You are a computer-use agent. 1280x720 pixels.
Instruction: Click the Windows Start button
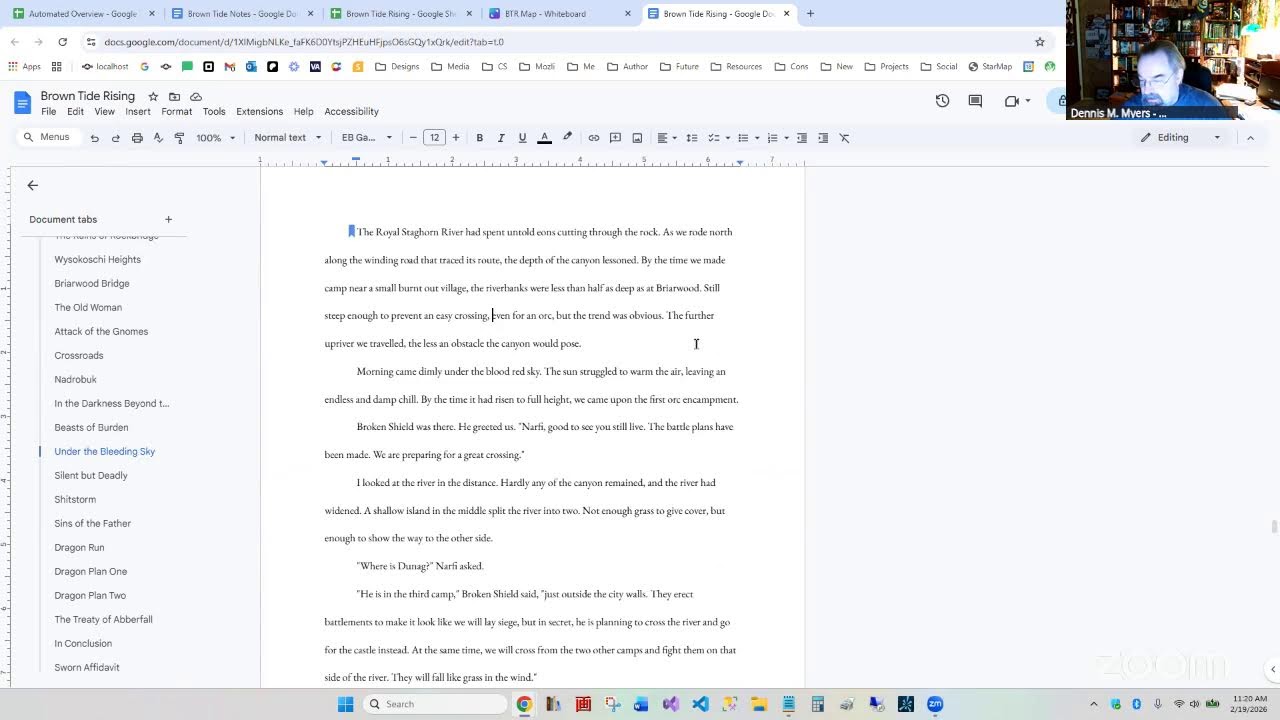coord(345,704)
